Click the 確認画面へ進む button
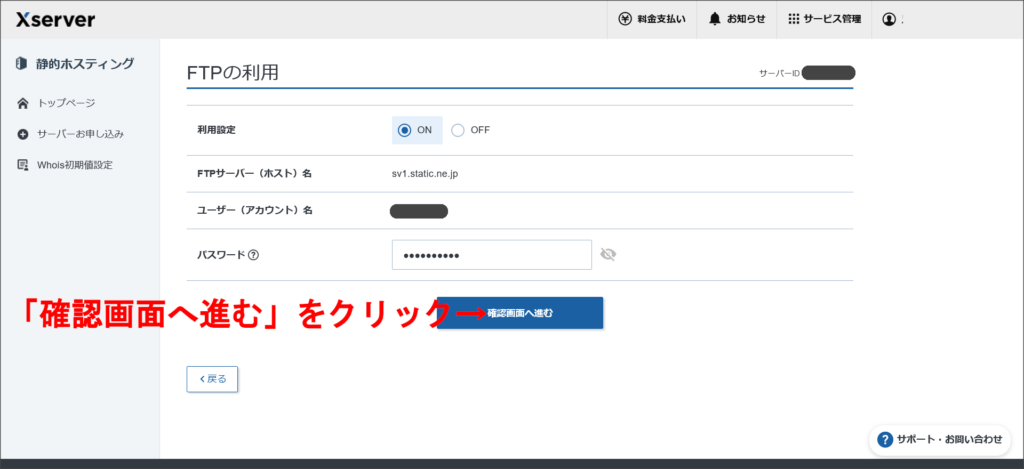This screenshot has width=1024, height=469. tap(520, 313)
